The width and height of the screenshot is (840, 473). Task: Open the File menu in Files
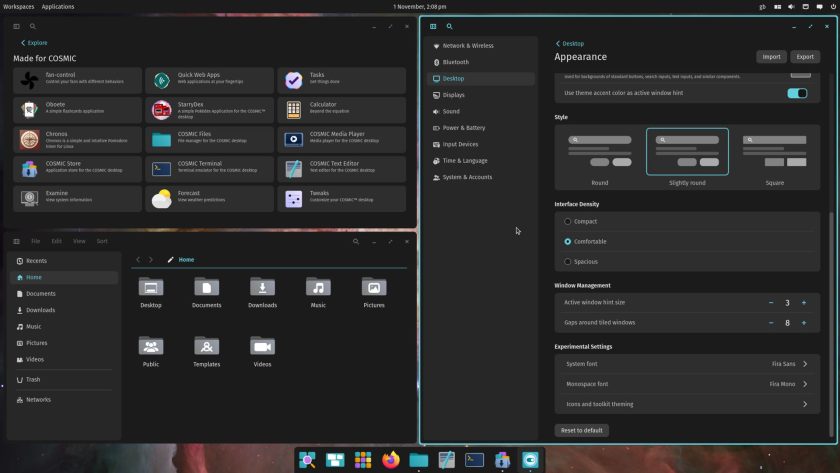(x=35, y=242)
